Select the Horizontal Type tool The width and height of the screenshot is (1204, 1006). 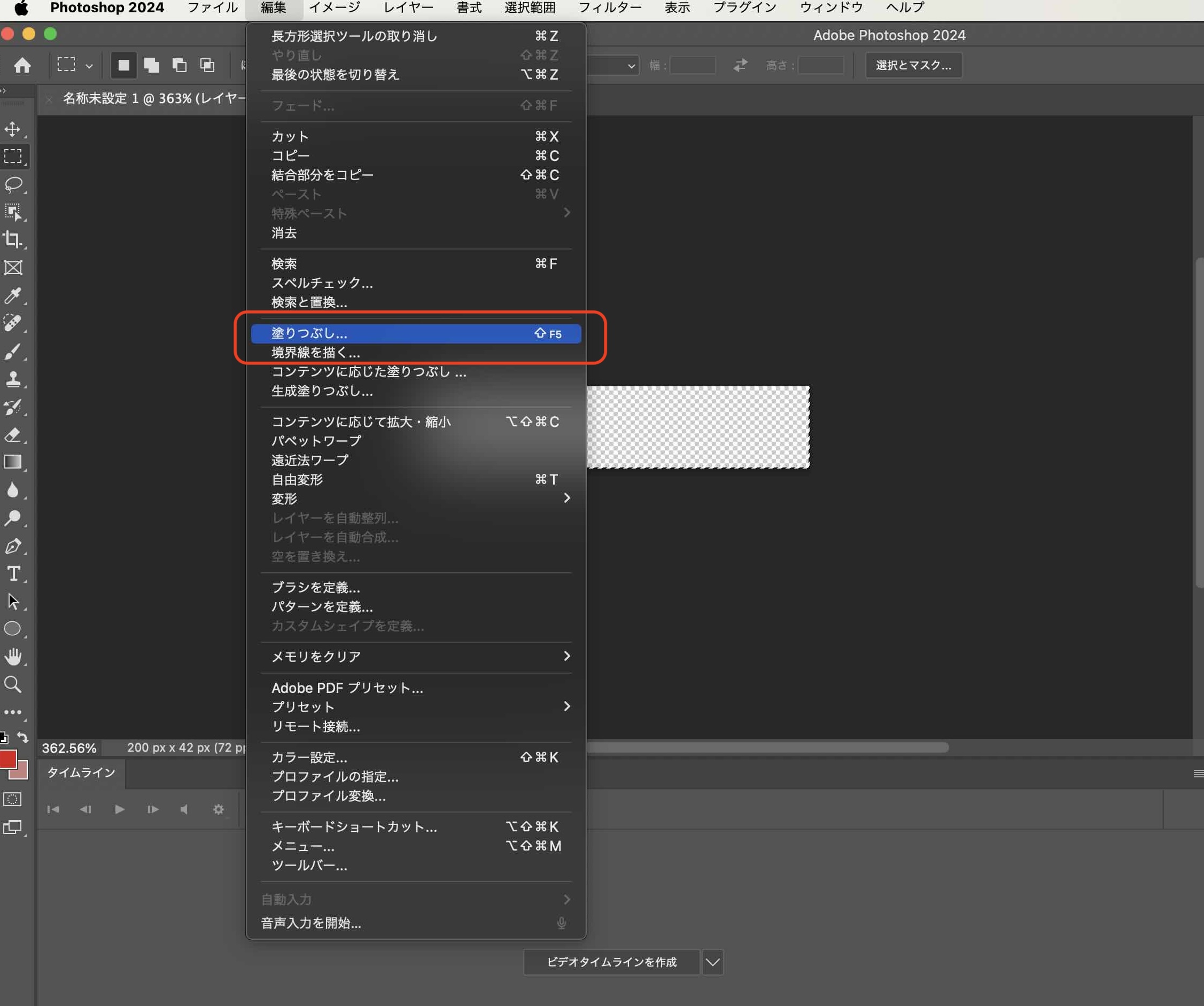coord(13,574)
